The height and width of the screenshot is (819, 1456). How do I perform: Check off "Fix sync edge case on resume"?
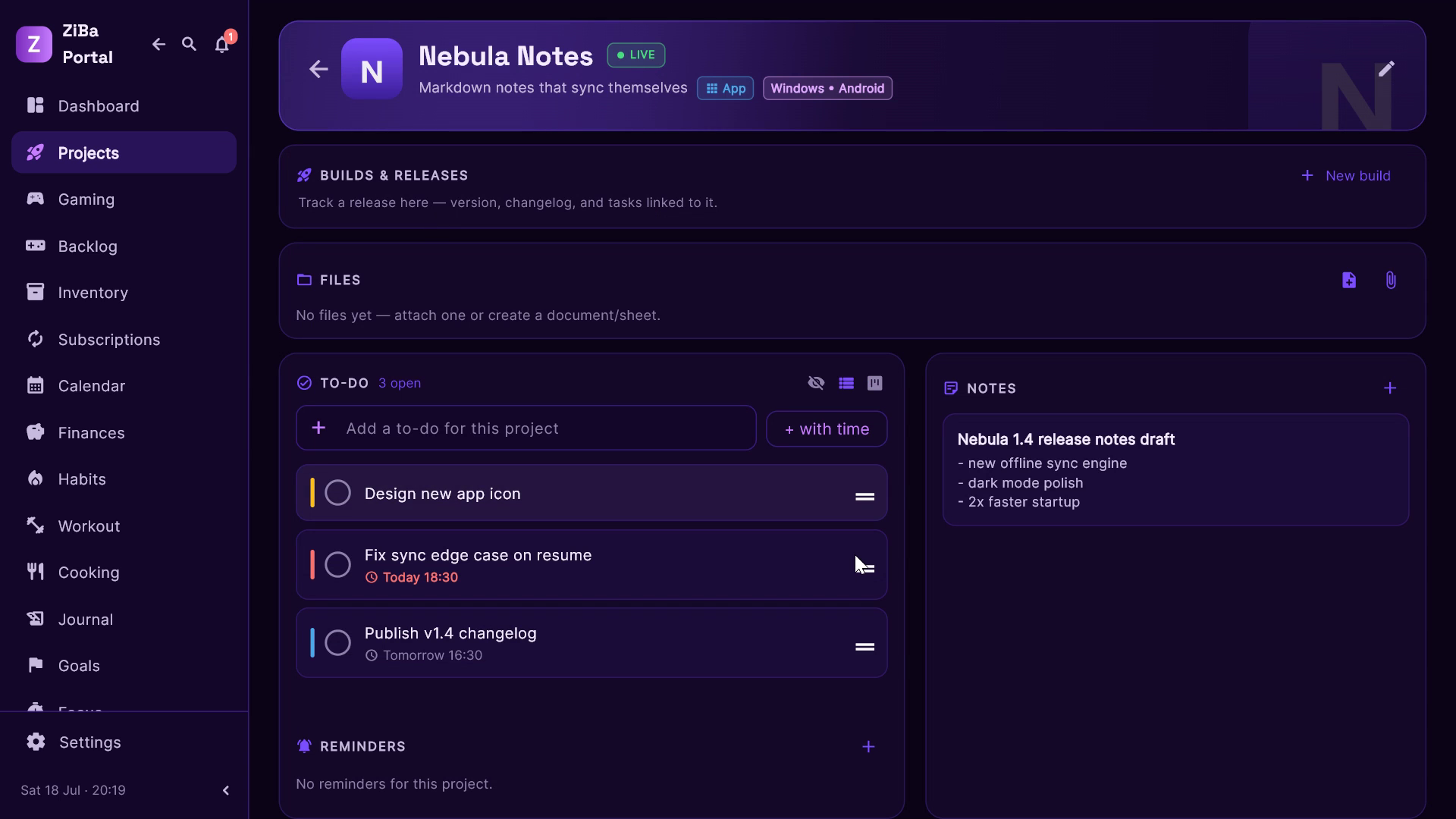[337, 565]
